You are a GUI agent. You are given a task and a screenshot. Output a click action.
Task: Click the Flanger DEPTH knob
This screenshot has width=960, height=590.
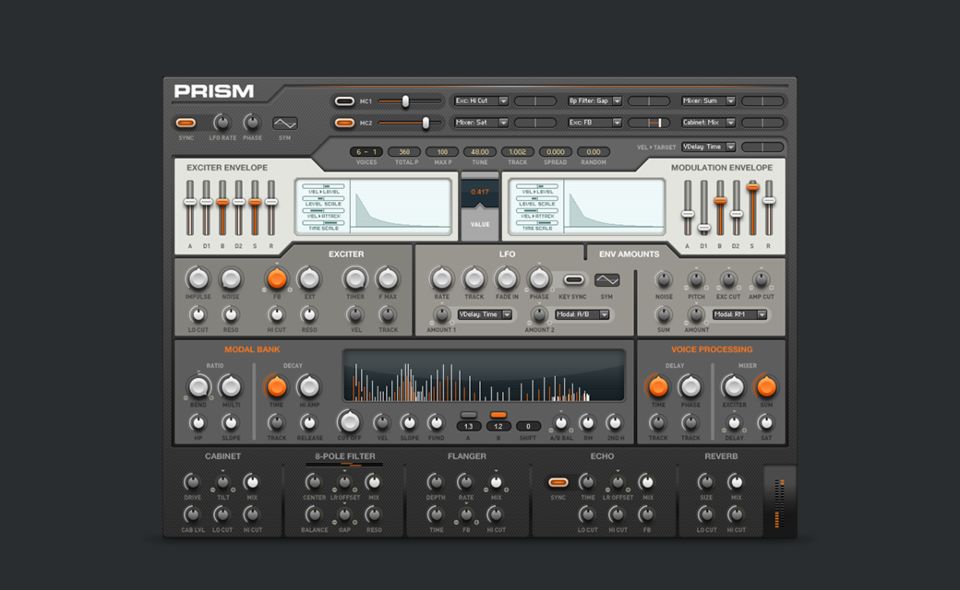[x=435, y=482]
